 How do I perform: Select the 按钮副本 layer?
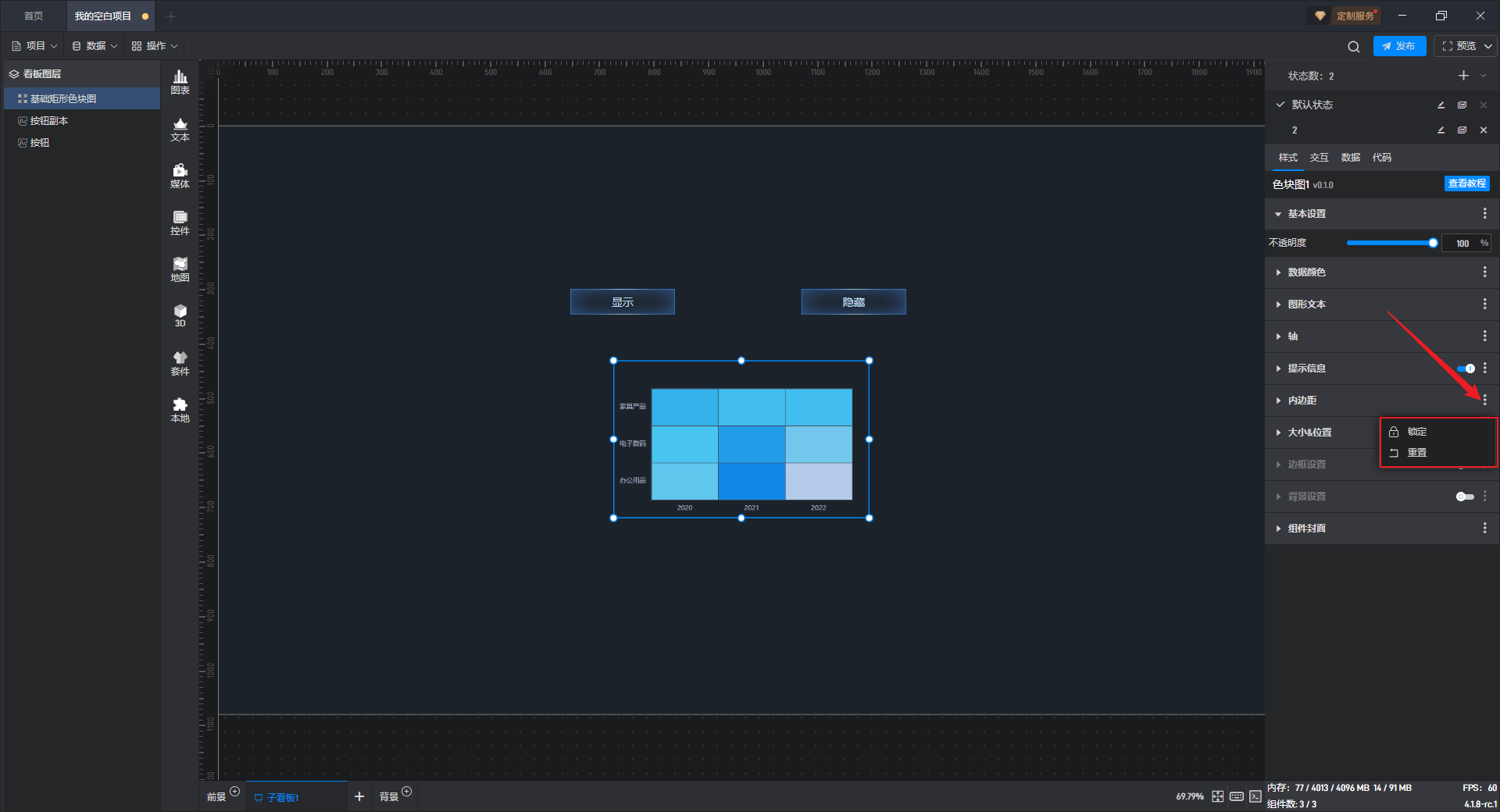click(x=82, y=121)
